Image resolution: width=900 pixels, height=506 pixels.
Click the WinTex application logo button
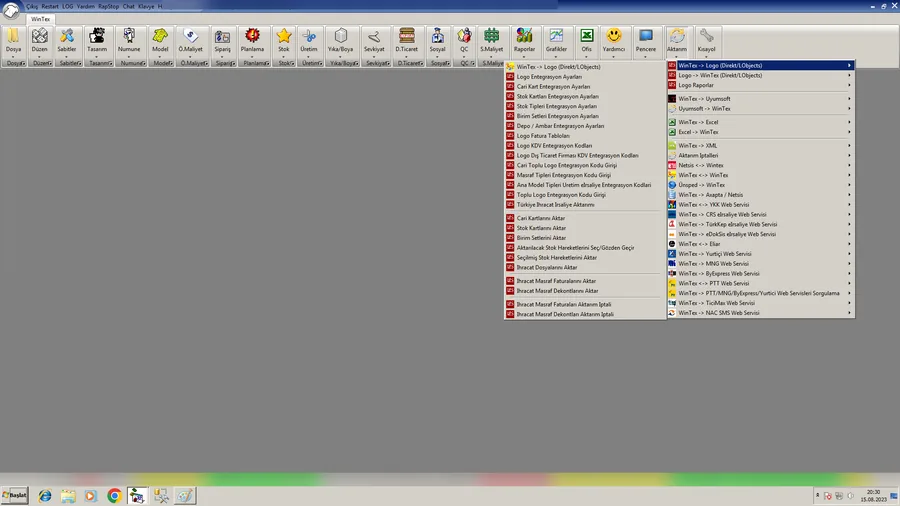click(11, 10)
